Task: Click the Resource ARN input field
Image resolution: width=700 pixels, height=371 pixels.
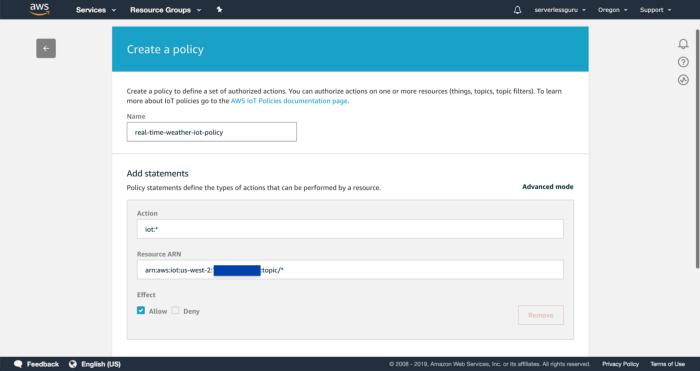Action: click(x=350, y=270)
